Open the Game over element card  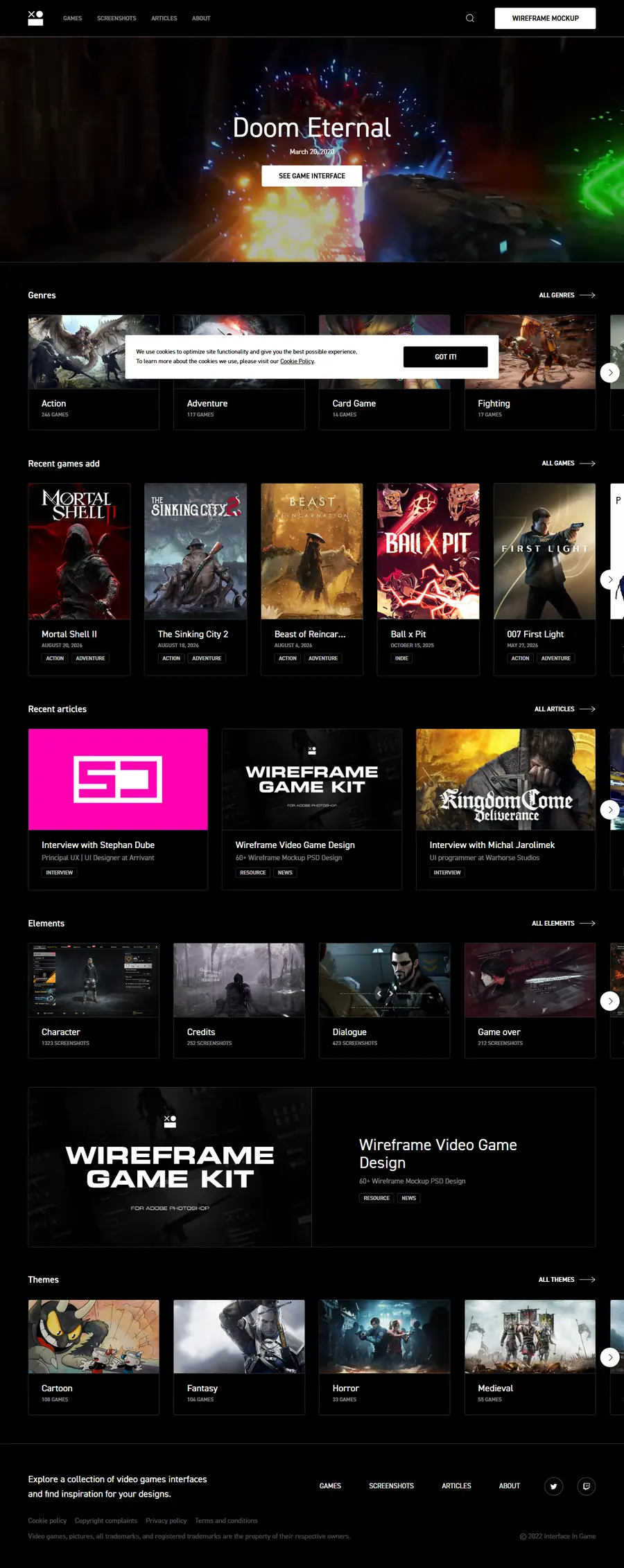530,1001
